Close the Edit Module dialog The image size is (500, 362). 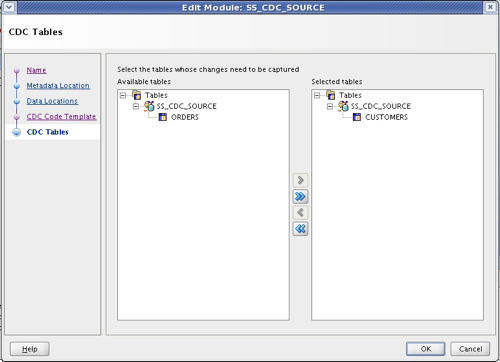pyautogui.click(x=490, y=7)
